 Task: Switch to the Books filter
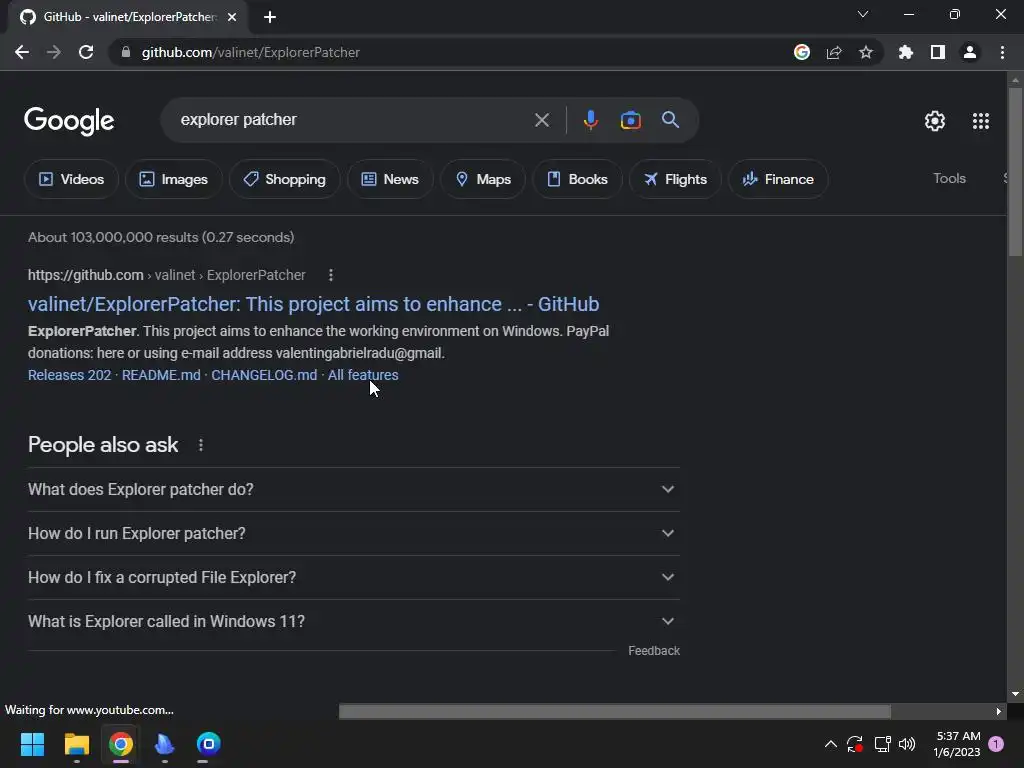tap(577, 179)
